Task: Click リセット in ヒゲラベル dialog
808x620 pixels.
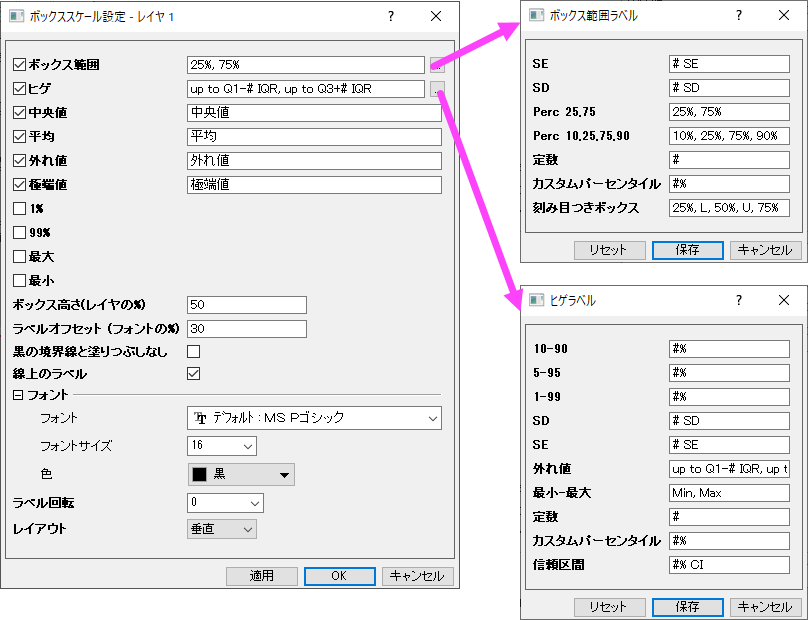Action: [610, 607]
